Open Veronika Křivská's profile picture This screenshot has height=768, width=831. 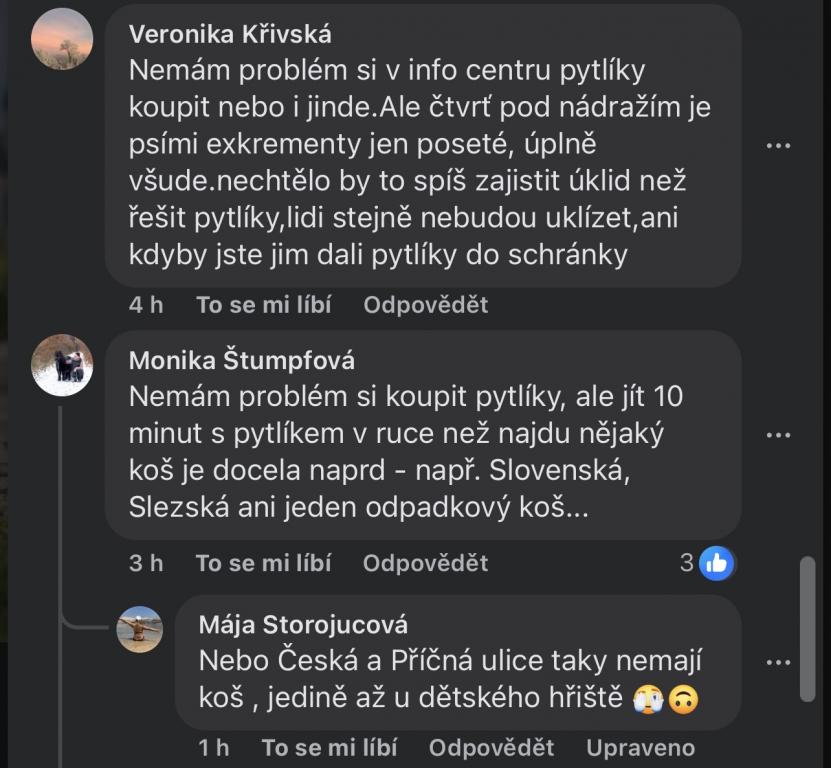click(62, 39)
